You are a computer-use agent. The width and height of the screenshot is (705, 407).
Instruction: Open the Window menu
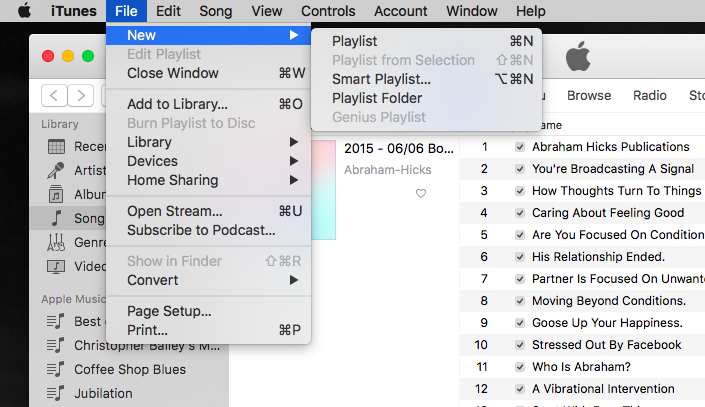click(x=472, y=11)
